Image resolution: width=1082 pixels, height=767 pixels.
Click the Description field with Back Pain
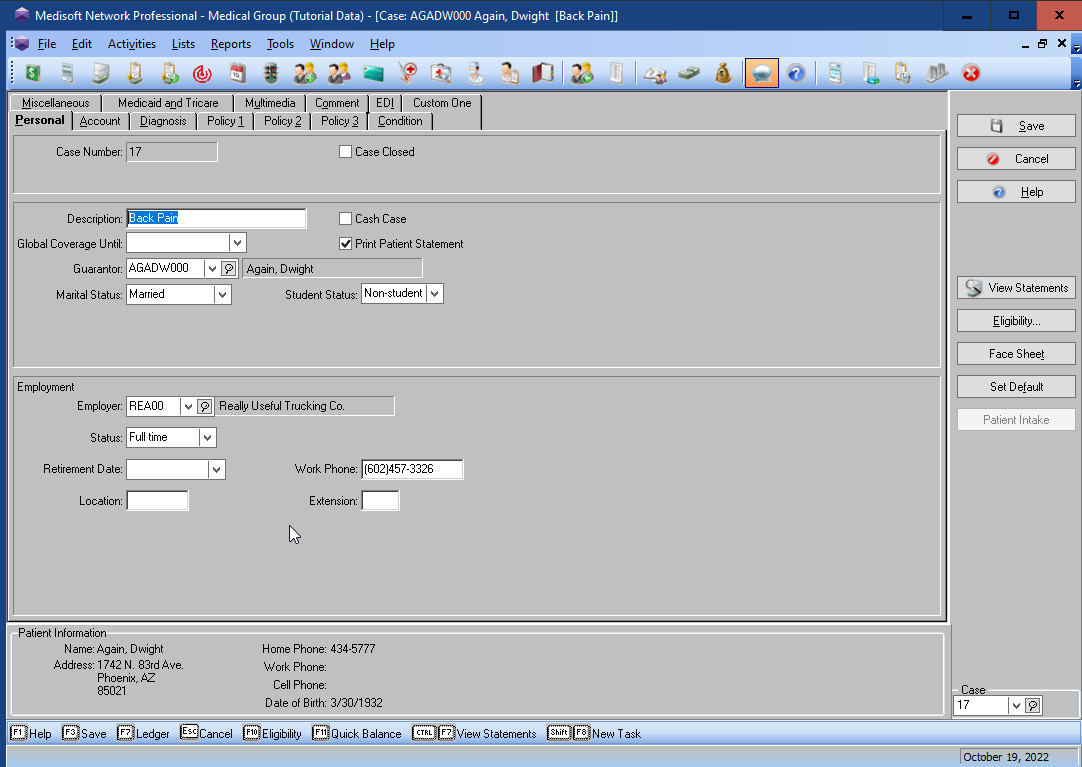(x=216, y=218)
